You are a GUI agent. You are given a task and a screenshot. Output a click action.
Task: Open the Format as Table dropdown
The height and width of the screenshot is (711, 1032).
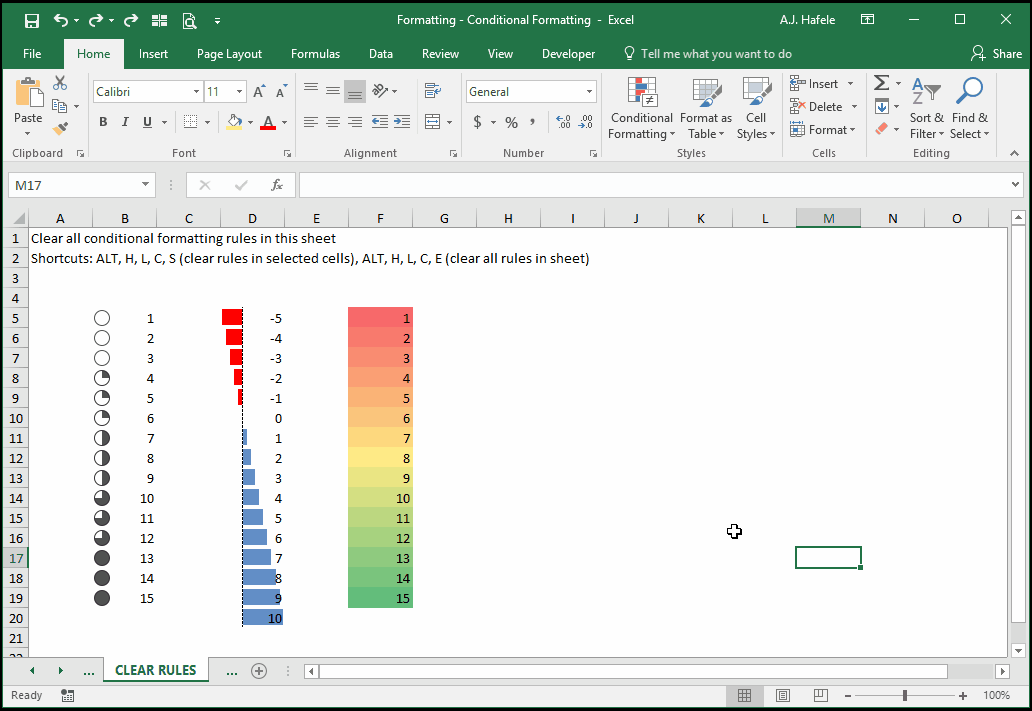coord(706,109)
